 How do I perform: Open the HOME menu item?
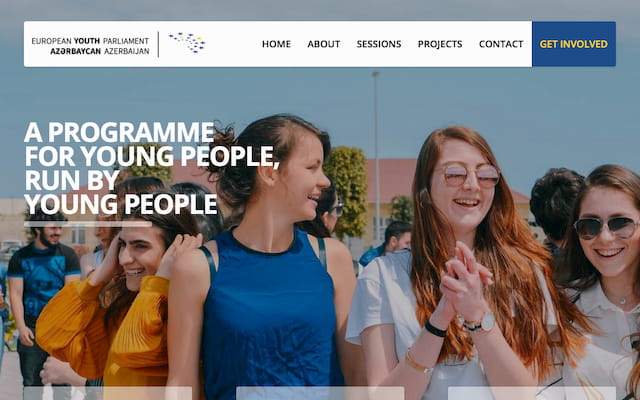click(x=276, y=44)
